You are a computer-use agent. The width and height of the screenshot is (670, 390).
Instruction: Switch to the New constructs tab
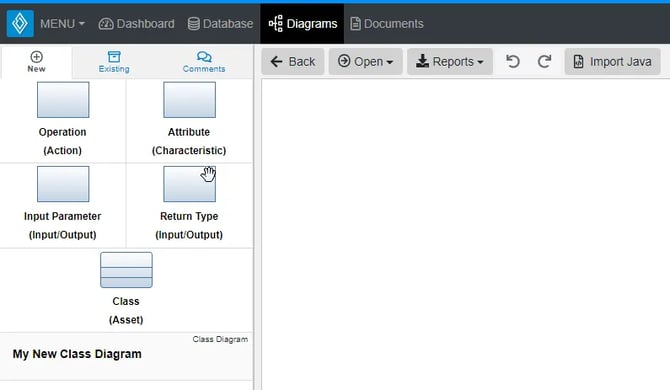pos(36,62)
